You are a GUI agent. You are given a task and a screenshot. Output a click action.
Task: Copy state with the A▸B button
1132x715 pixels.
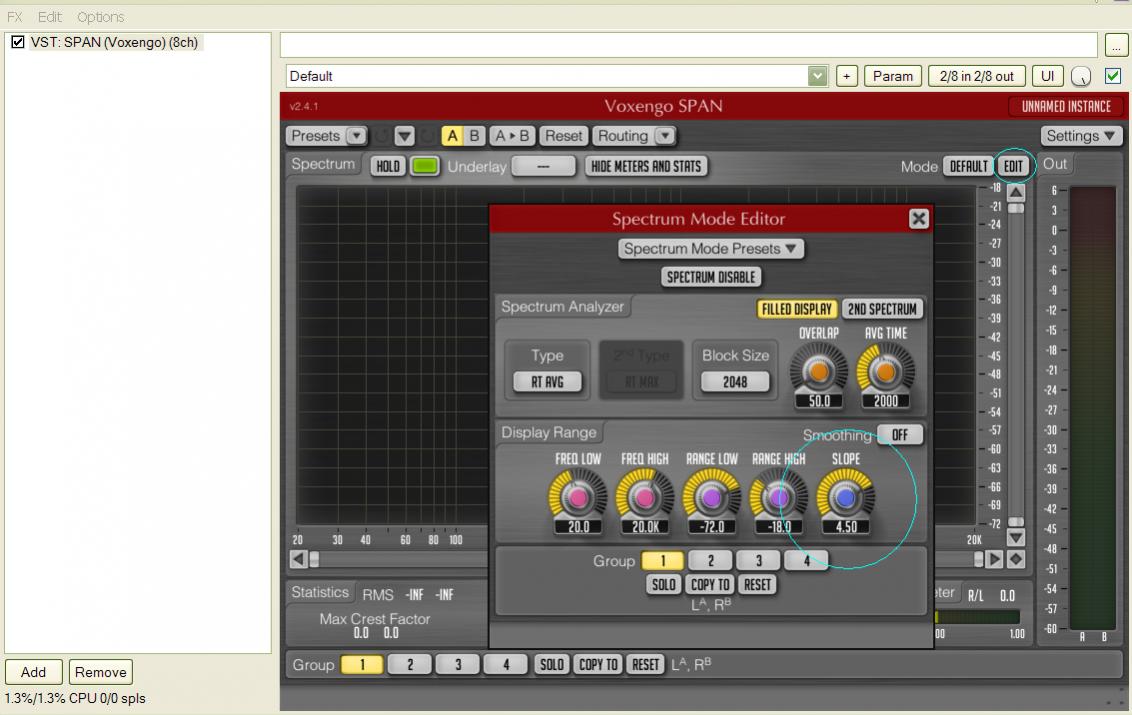(x=512, y=136)
